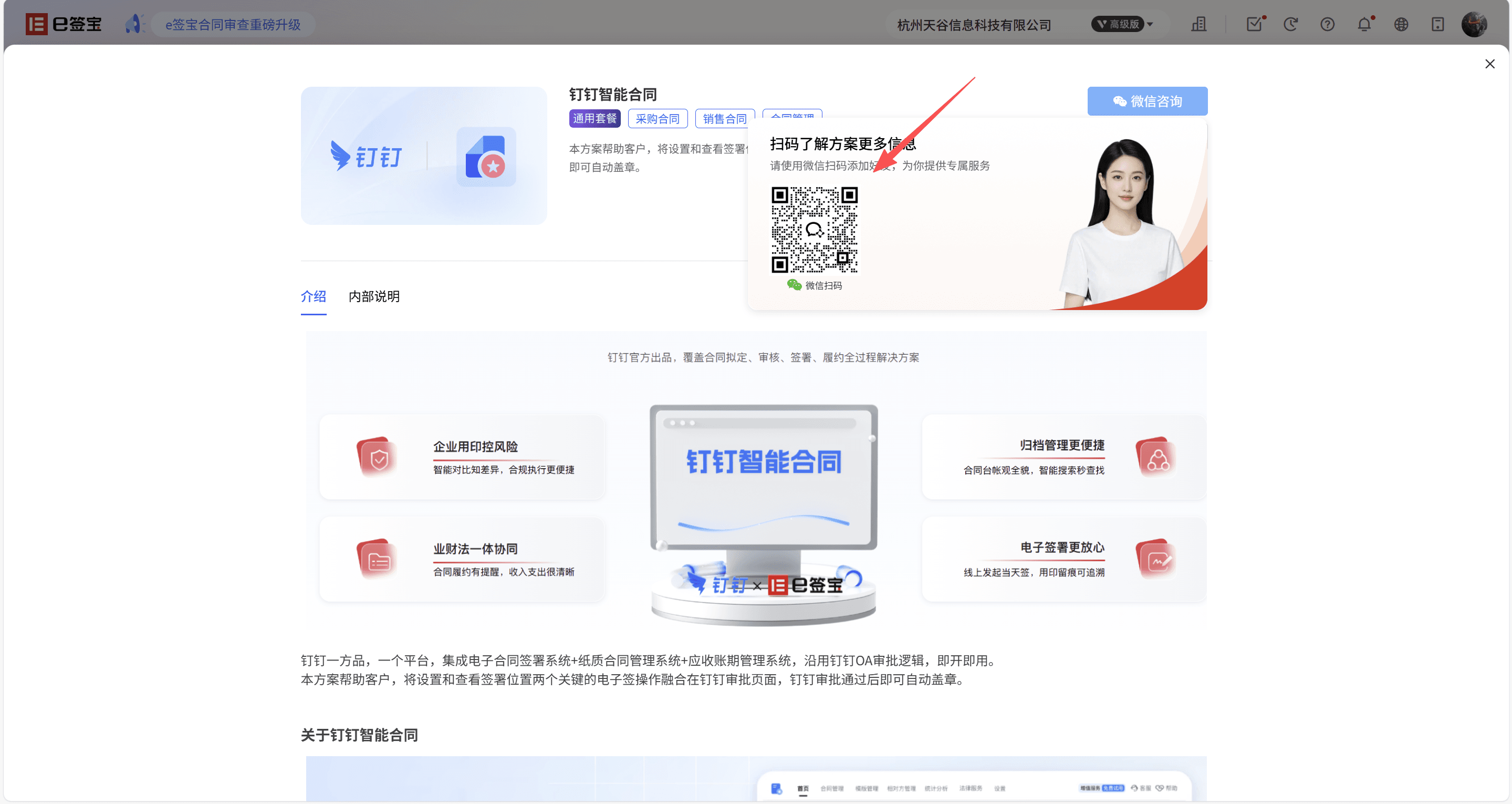This screenshot has height=804, width=1512.
Task: Click the 钉钉 product thumbnail image
Action: click(424, 156)
